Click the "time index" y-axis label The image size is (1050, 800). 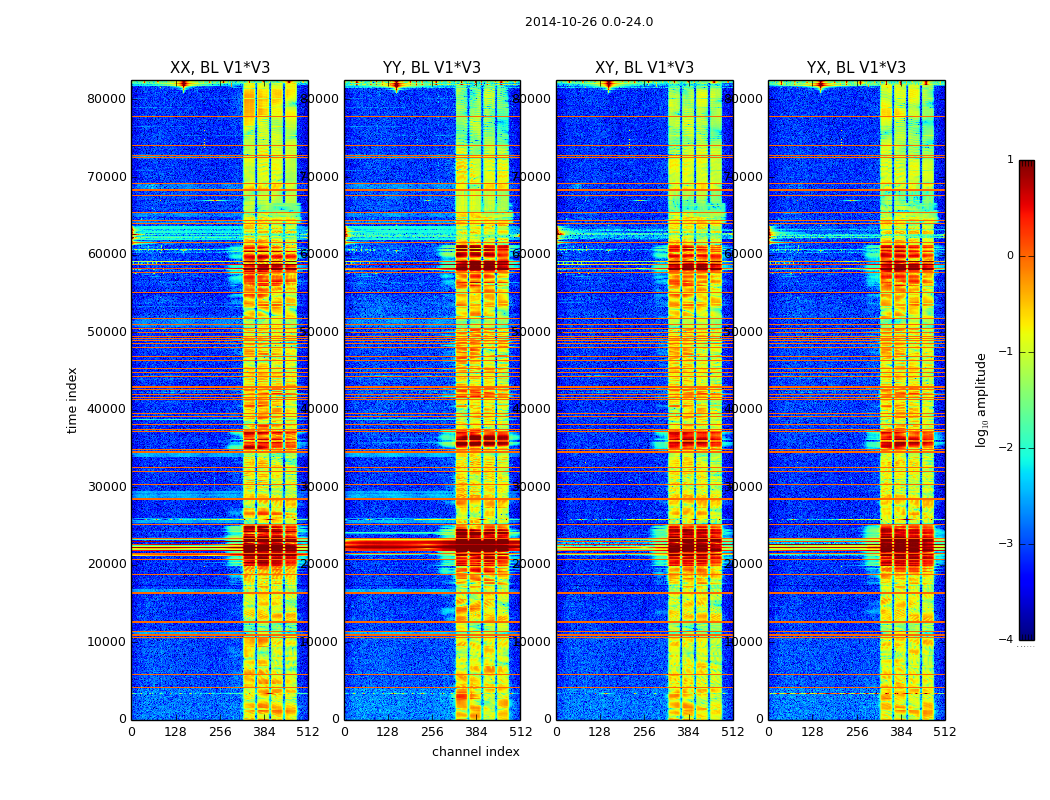point(72,400)
